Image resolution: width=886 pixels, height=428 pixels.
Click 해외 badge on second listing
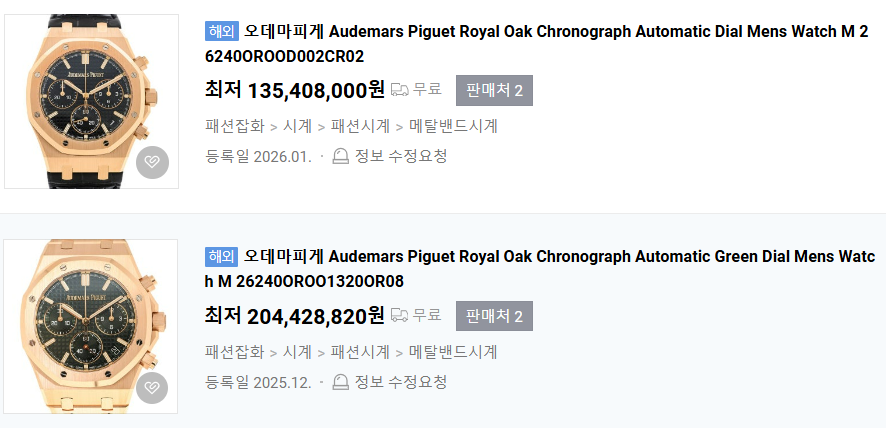(221, 256)
